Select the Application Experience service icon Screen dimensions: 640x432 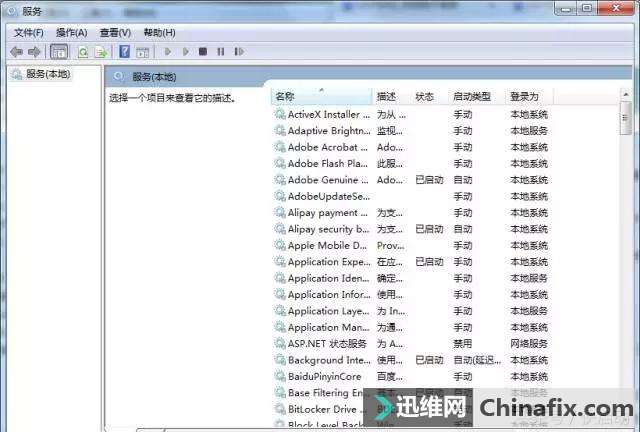click(280, 262)
